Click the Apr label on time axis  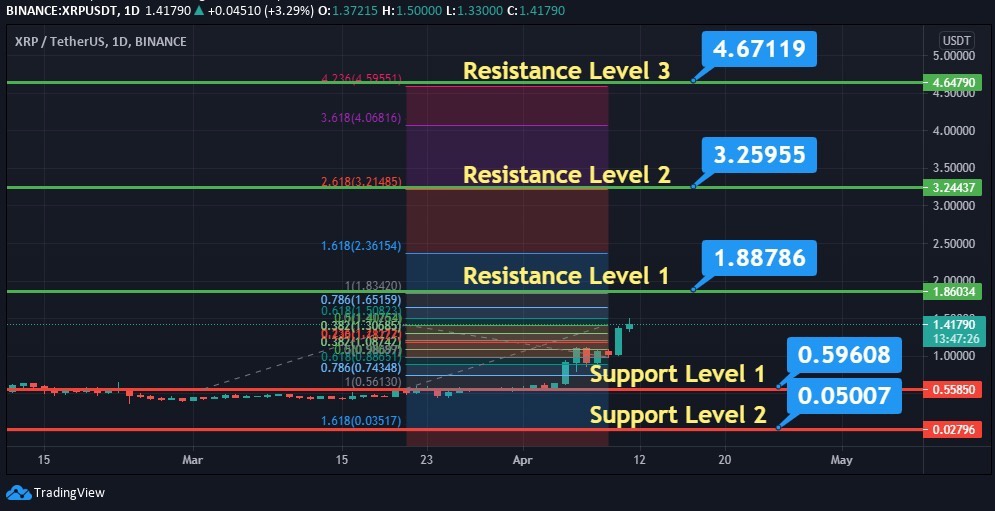pyautogui.click(x=523, y=460)
